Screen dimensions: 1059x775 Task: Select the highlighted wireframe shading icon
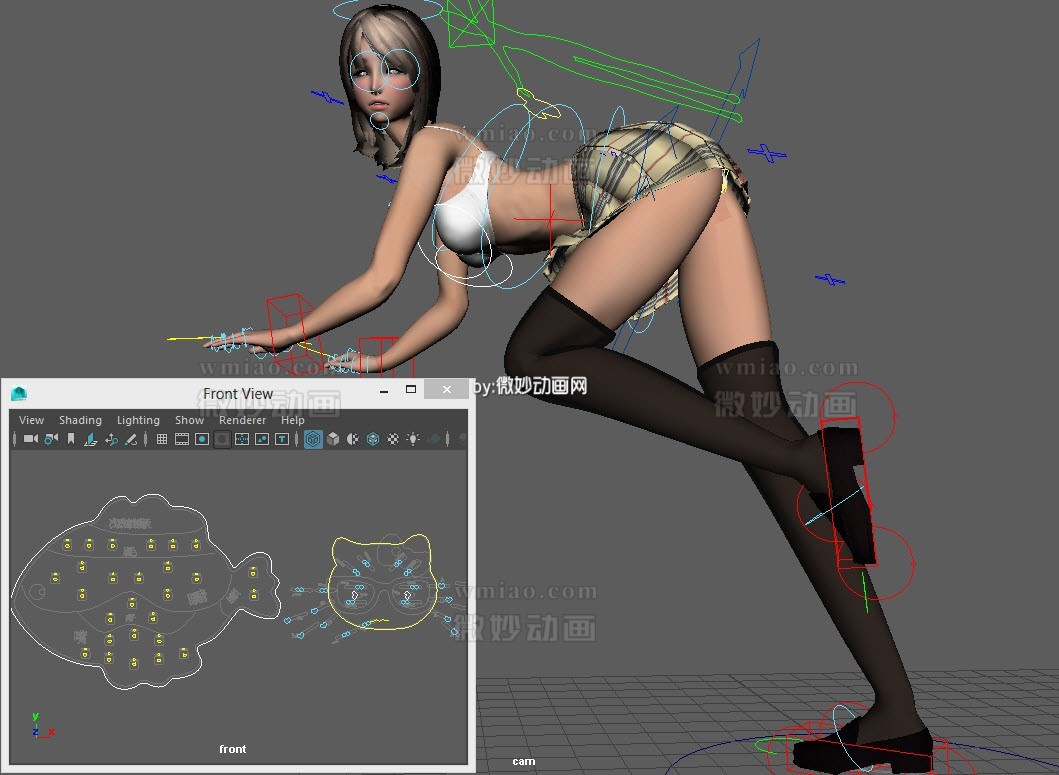[x=311, y=439]
